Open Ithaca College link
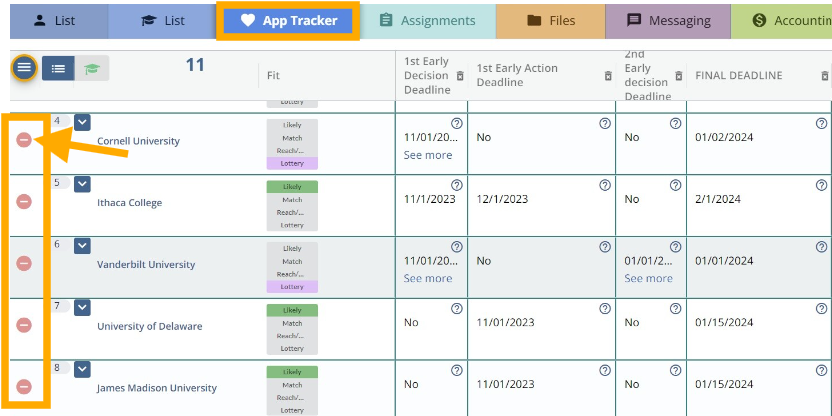The image size is (832, 416). (x=129, y=203)
